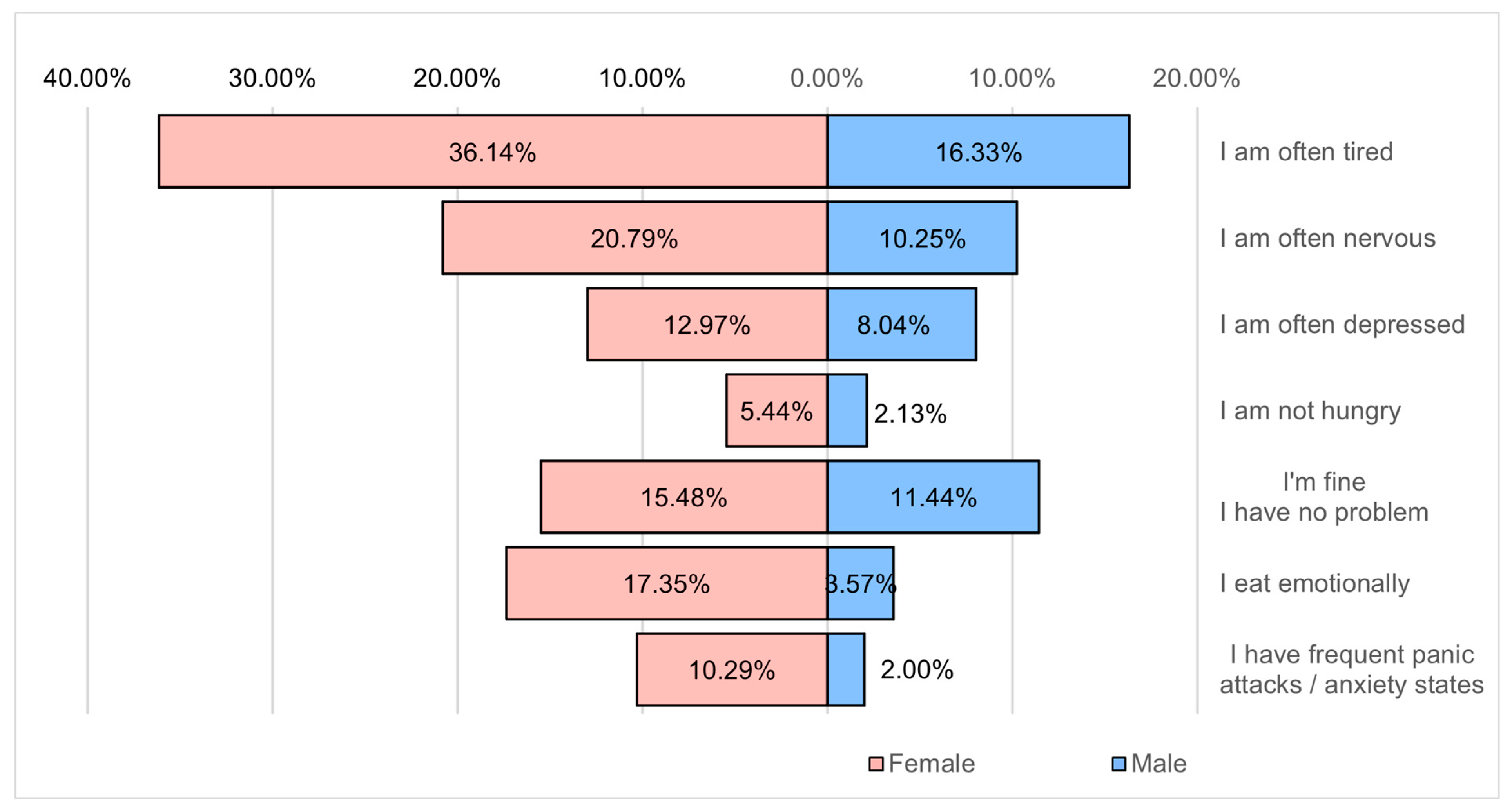The image size is (1512, 809).
Task: Click the 0.00% axis tick label
Action: [x=827, y=78]
